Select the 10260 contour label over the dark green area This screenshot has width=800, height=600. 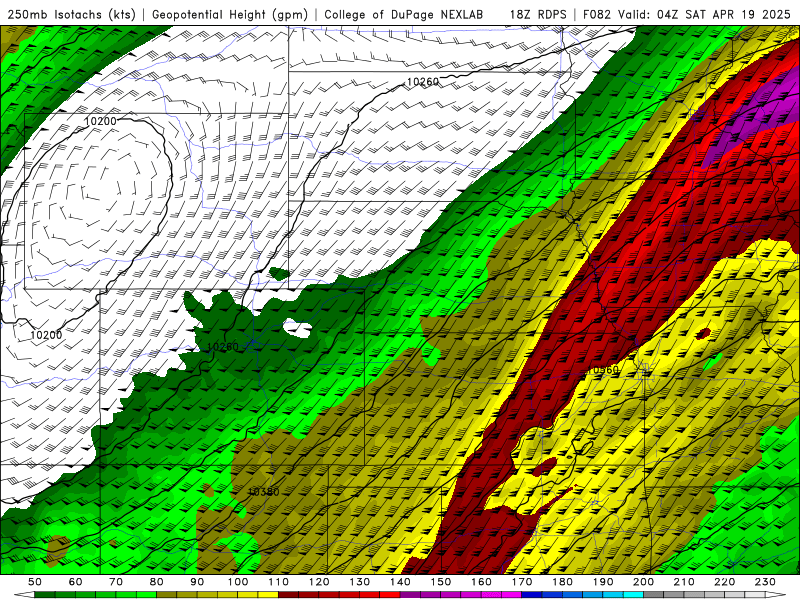click(222, 346)
